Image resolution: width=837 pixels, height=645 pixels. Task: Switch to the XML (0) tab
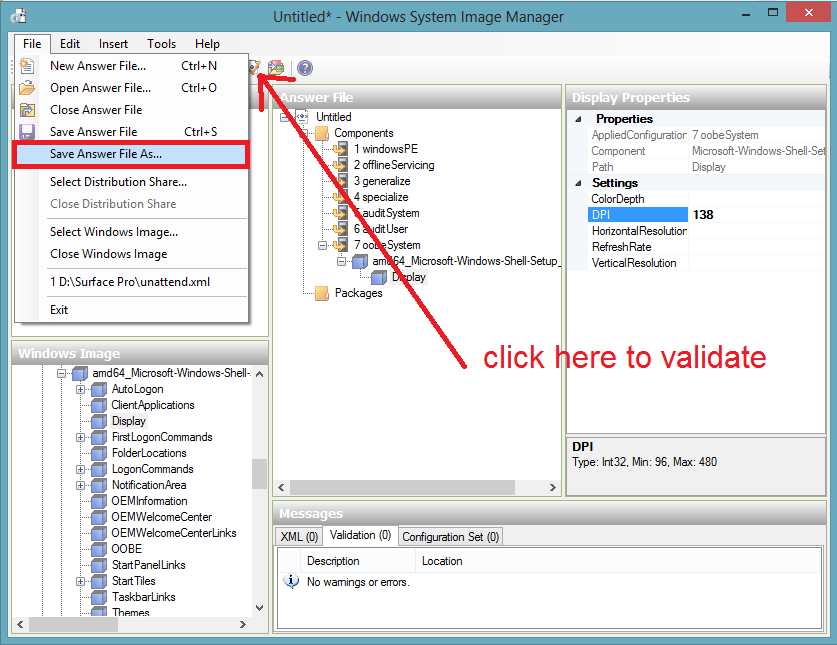point(299,537)
